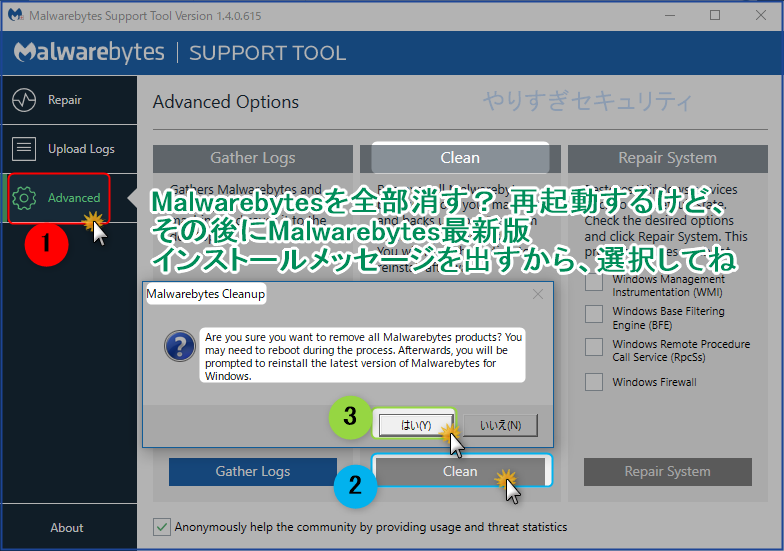The width and height of the screenshot is (784, 551).
Task: Maximize the Support Tool window
Action: click(715, 16)
